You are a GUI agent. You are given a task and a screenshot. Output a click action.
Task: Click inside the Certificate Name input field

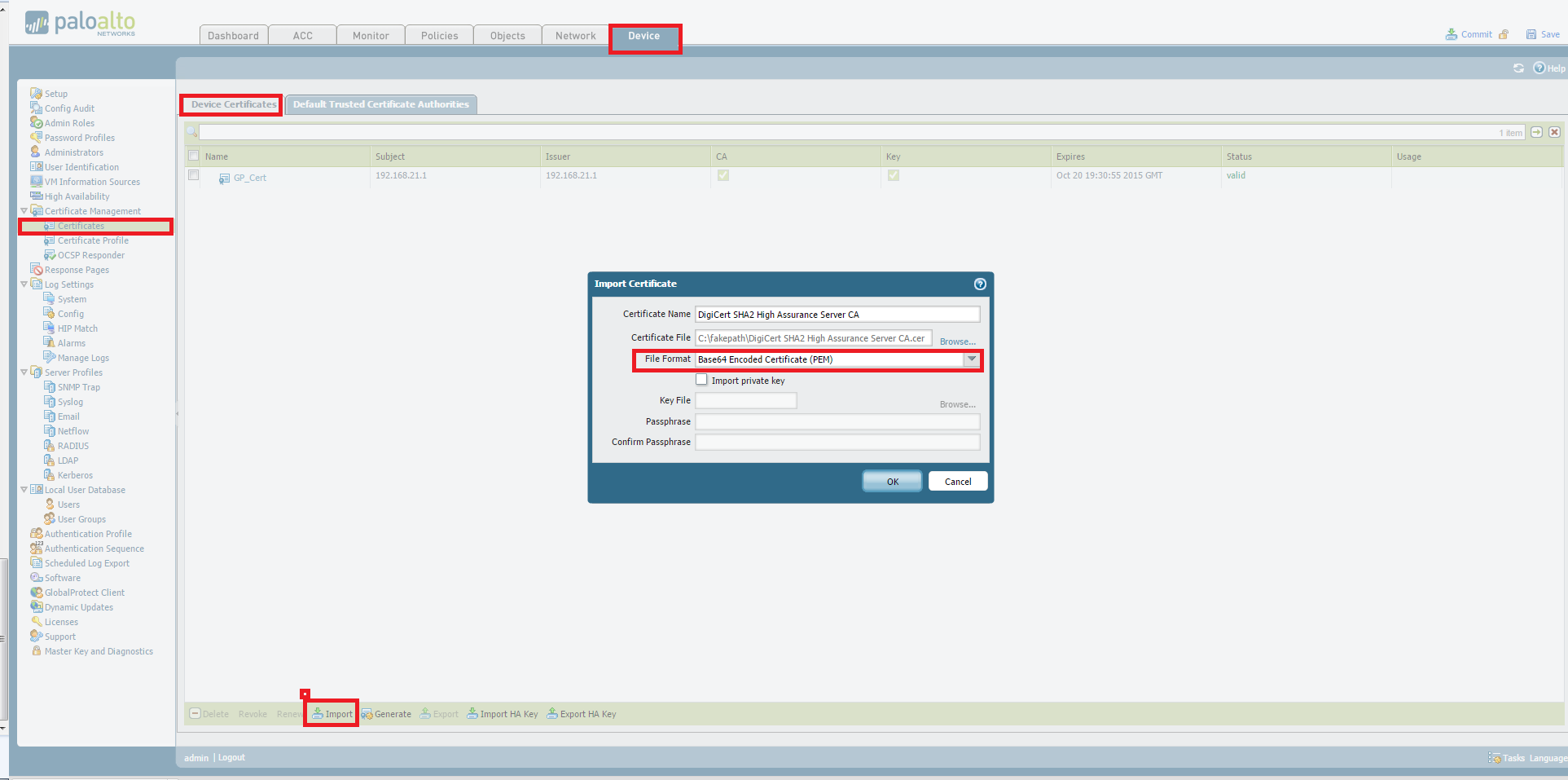(837, 314)
